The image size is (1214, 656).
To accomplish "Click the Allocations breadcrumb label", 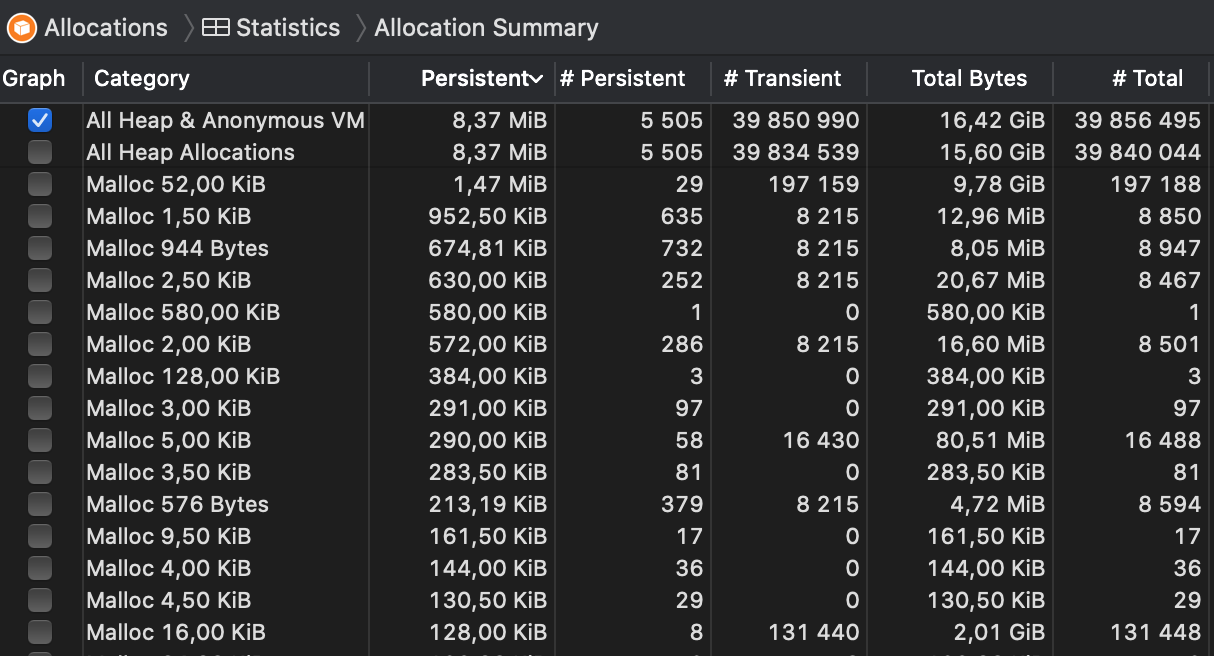I will tap(104, 27).
